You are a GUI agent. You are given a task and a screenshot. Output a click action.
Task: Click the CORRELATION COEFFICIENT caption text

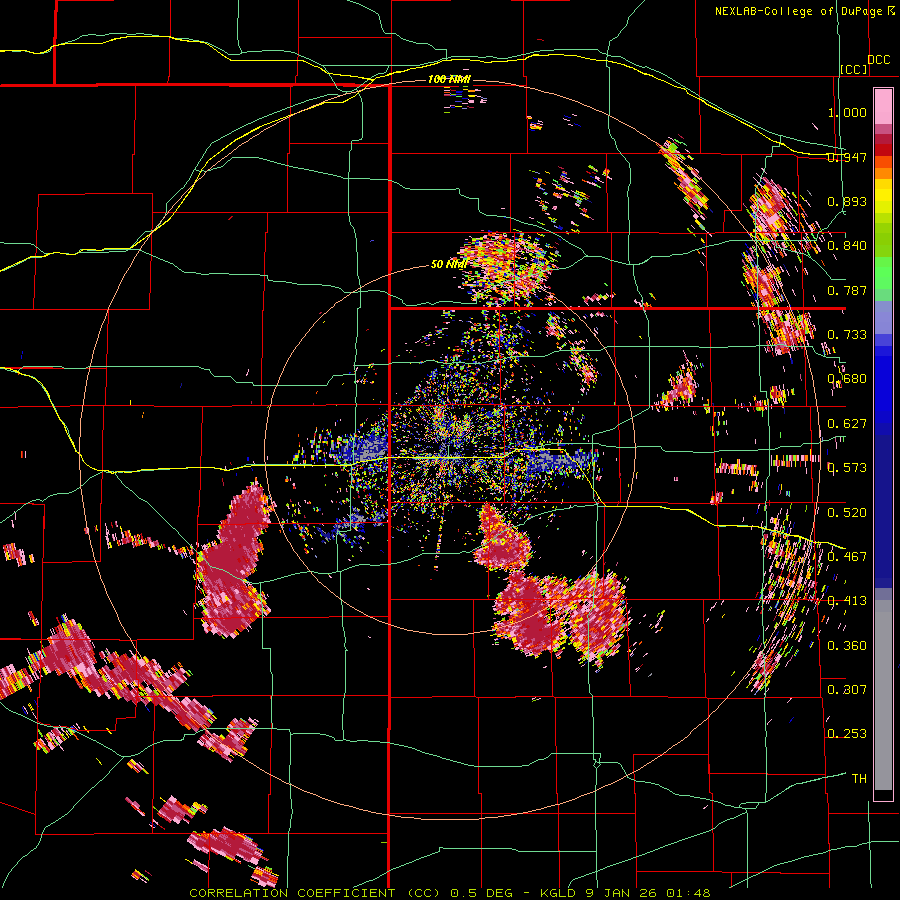point(292,893)
